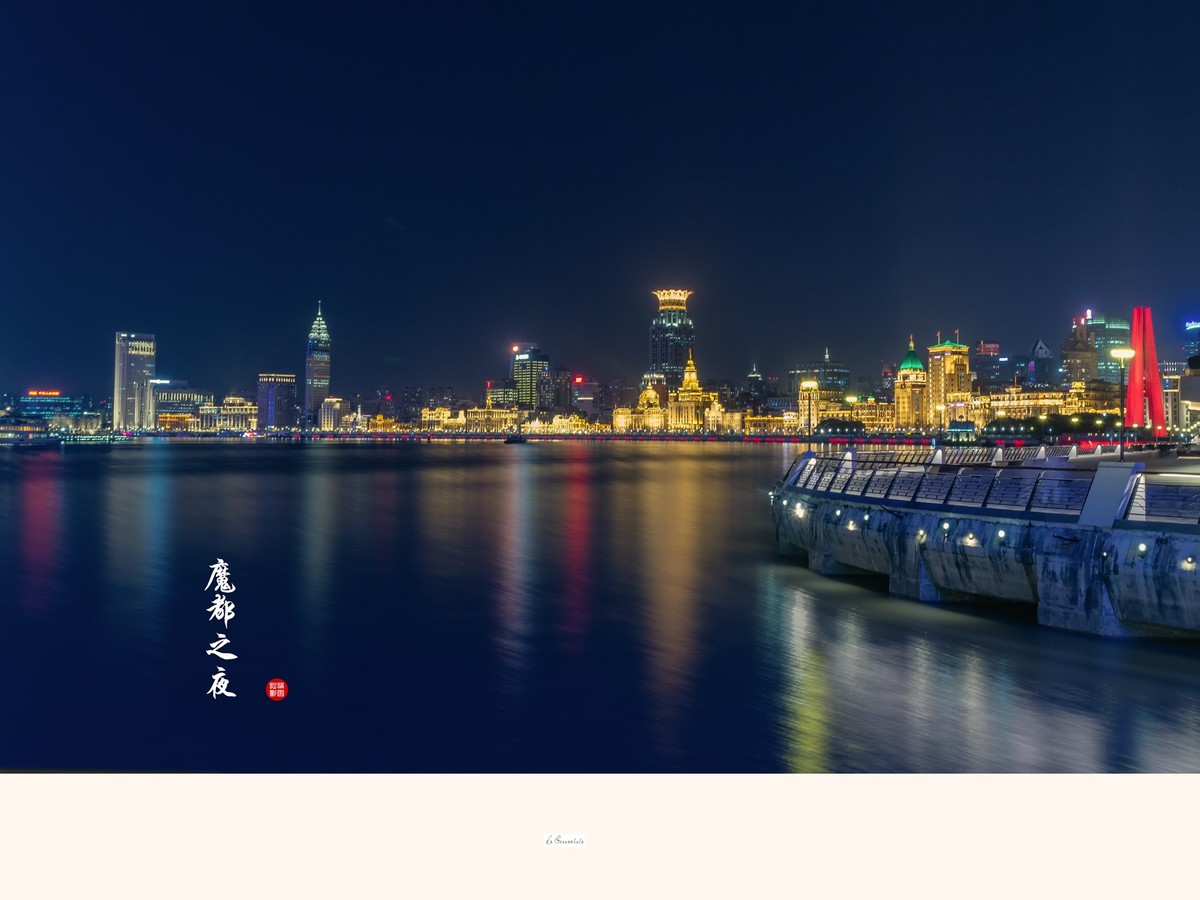Screen dimensions: 1200x900
Task: Click the glowing street lamp on the promenade
Action: [1122, 400]
